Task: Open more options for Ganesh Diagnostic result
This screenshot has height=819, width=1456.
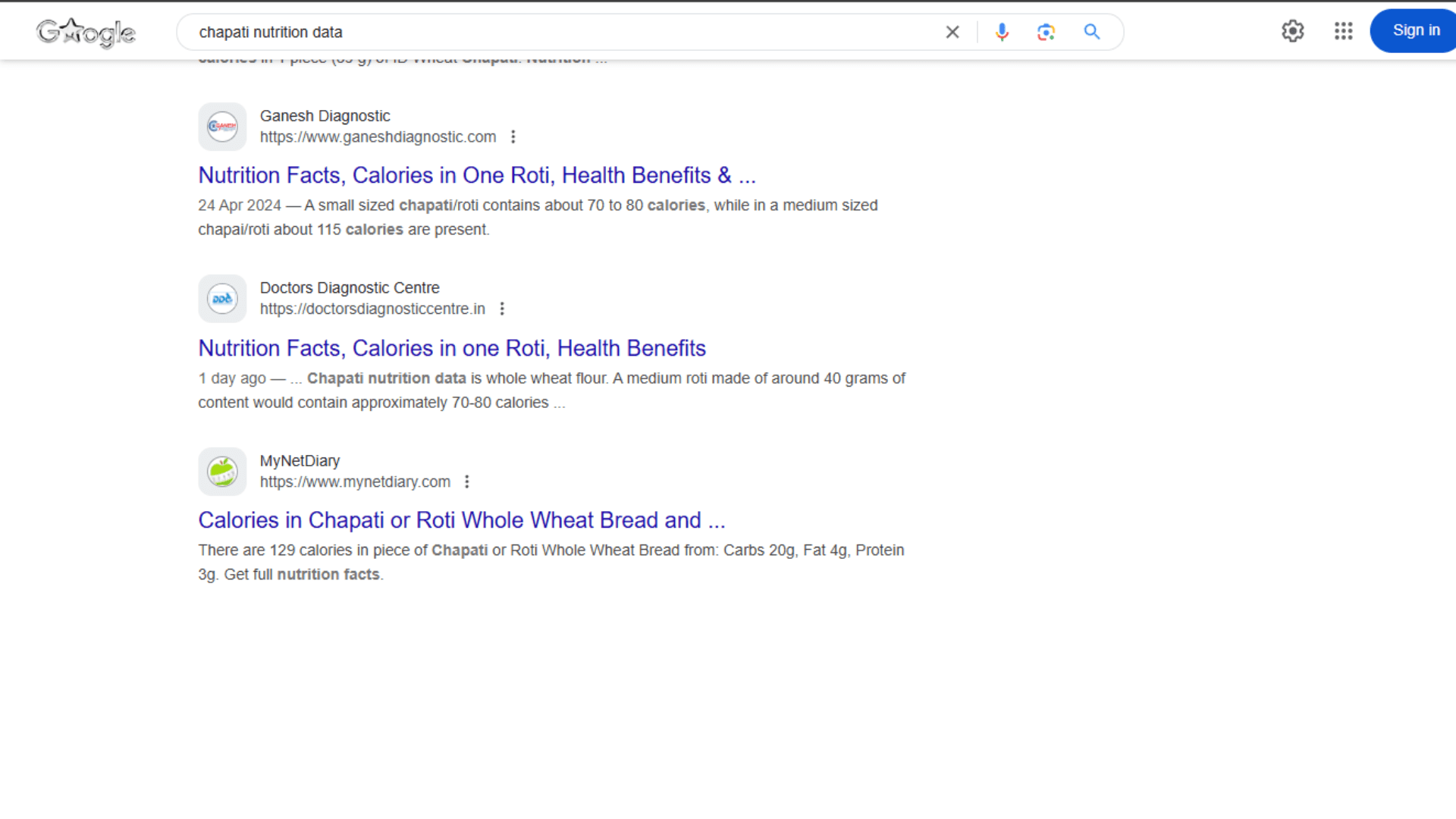Action: tap(513, 137)
